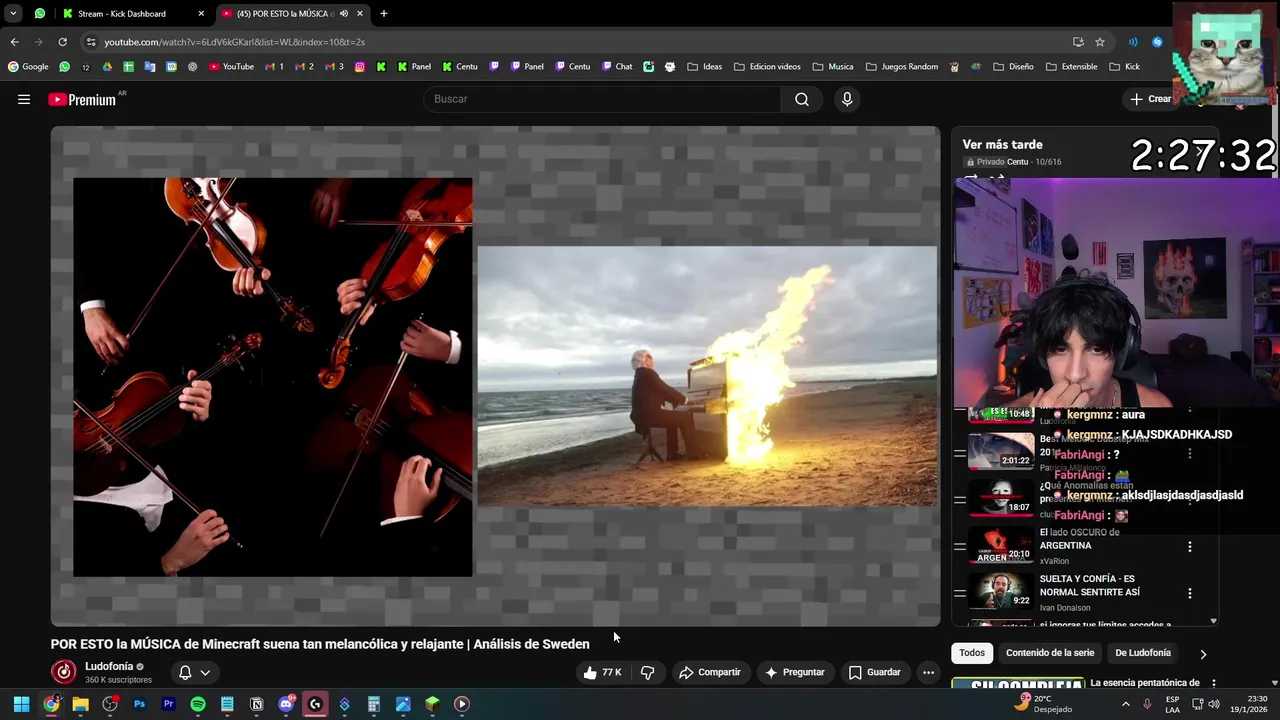Screen dimensions: 1280x720
Task: Open the Diseño bookmark folder
Action: click(x=1013, y=67)
